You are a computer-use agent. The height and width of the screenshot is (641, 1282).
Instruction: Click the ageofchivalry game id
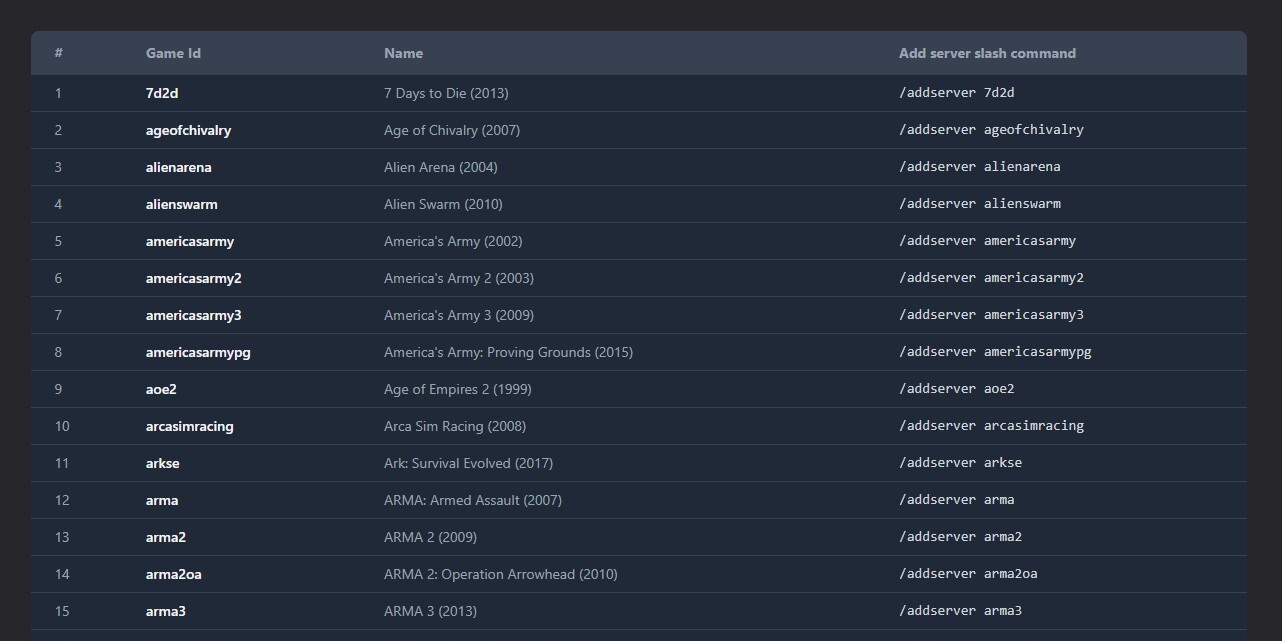[188, 130]
